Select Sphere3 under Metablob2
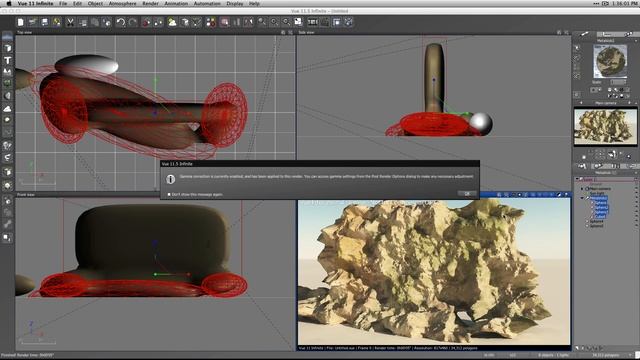The image size is (640, 360). [601, 212]
